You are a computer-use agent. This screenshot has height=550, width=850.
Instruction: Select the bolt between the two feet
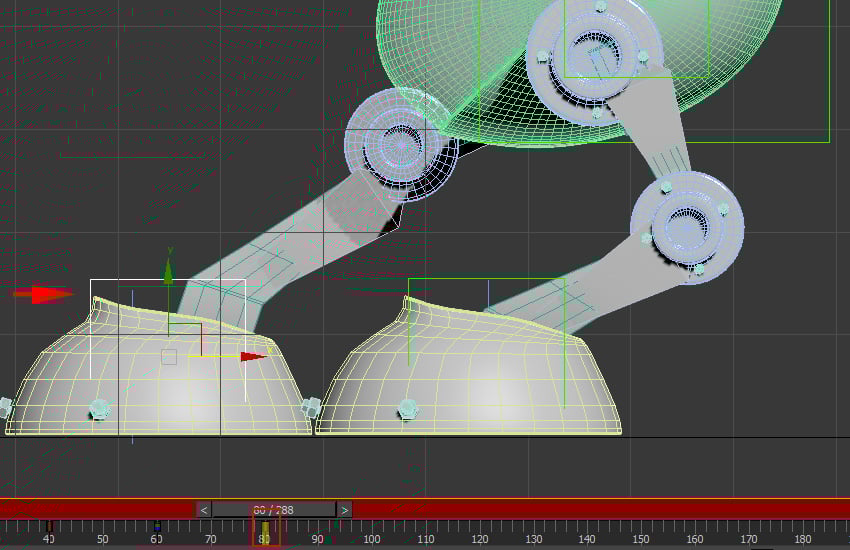click(x=311, y=406)
